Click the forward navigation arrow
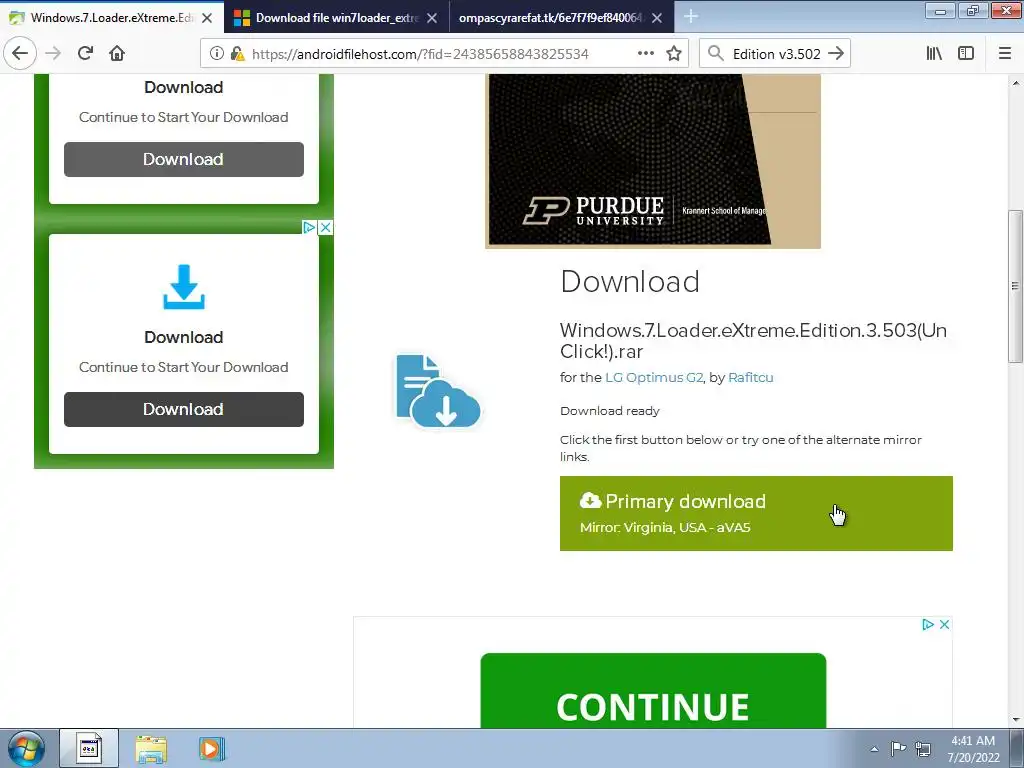 [x=53, y=54]
